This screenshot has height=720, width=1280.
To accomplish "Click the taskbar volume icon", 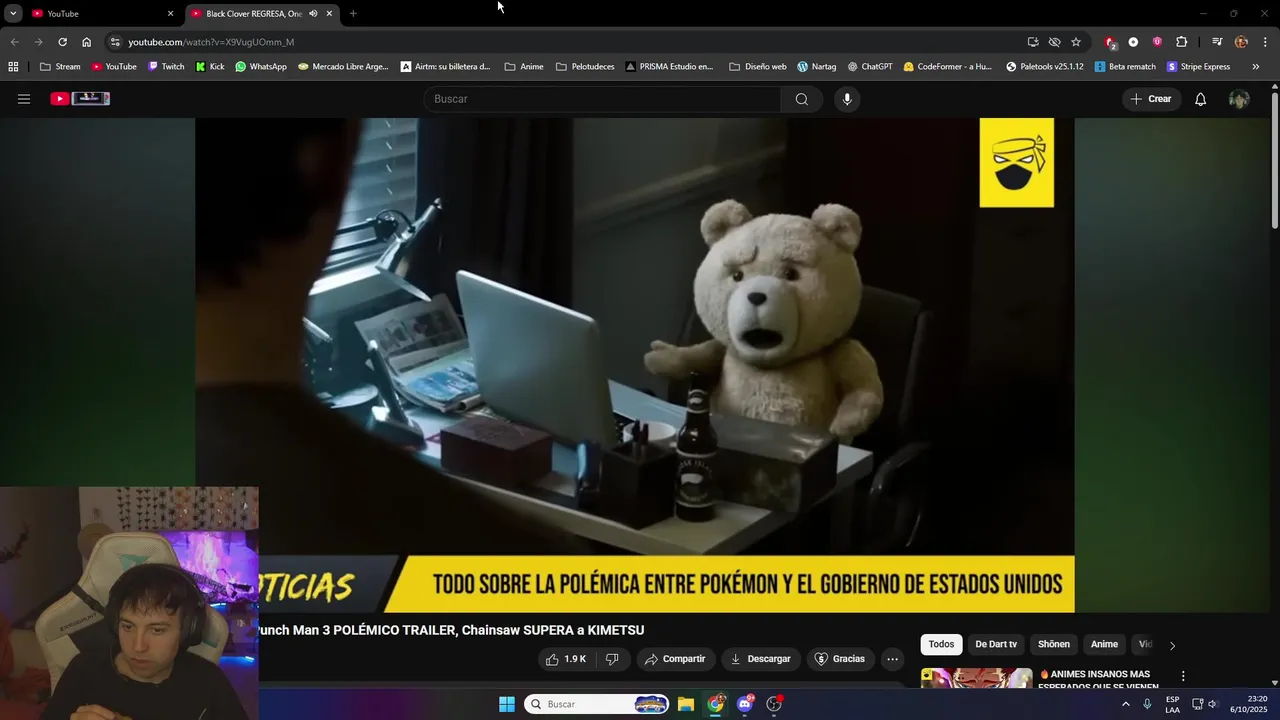I will click(x=1213, y=704).
